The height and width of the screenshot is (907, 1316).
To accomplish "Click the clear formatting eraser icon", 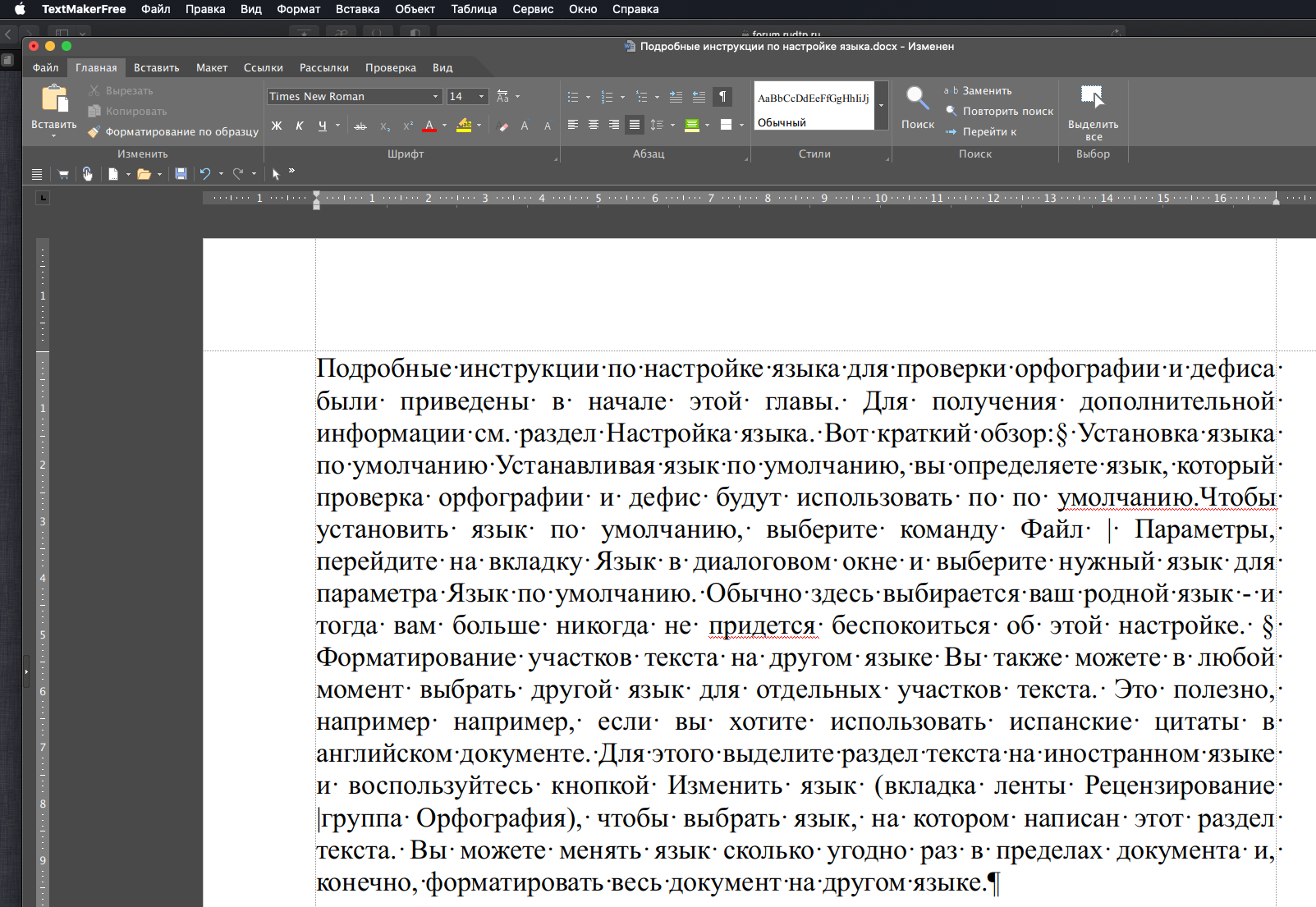I will pos(503,126).
